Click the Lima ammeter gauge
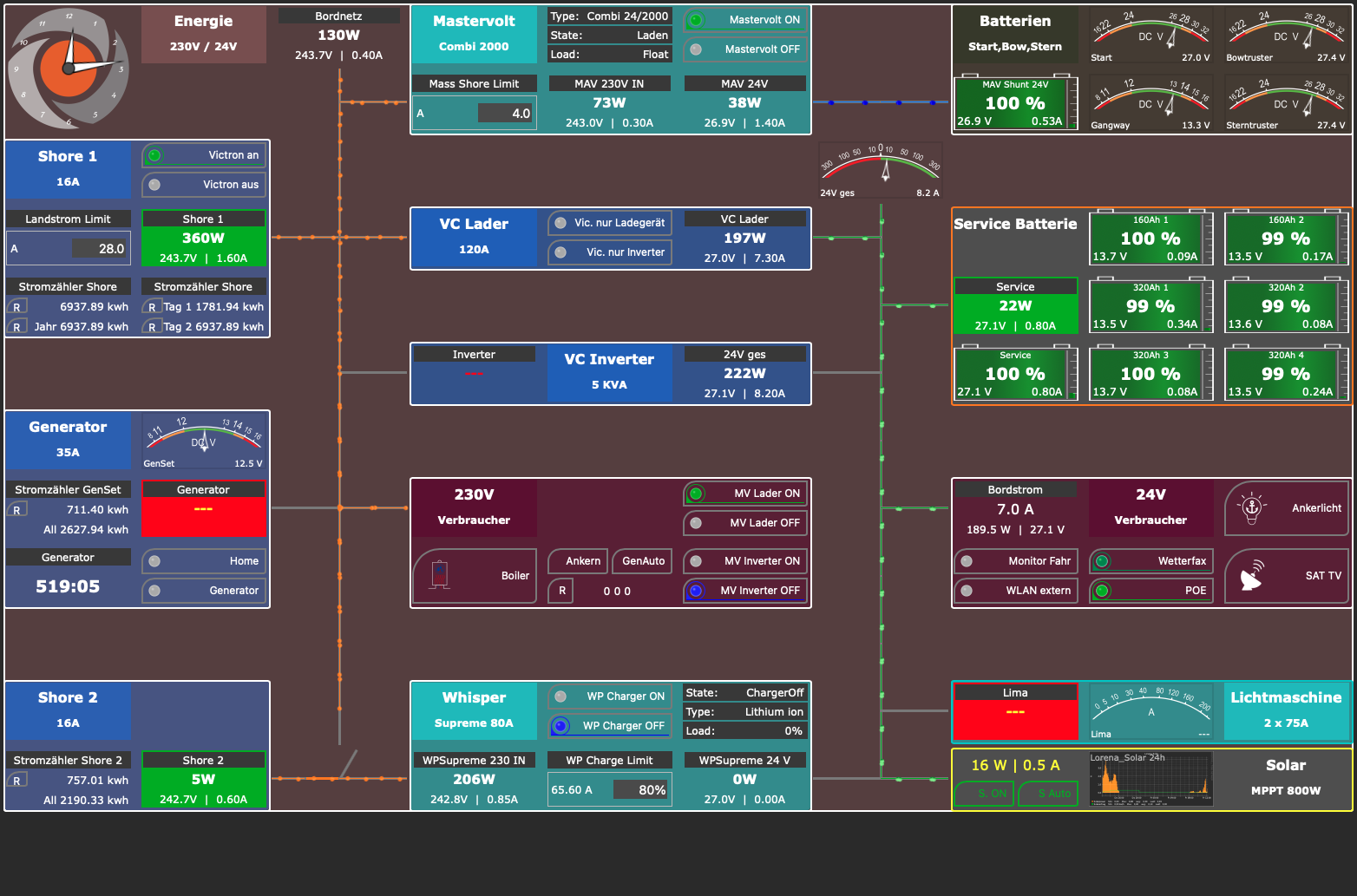Screen dimensions: 1357x896 pyautogui.click(x=1150, y=711)
